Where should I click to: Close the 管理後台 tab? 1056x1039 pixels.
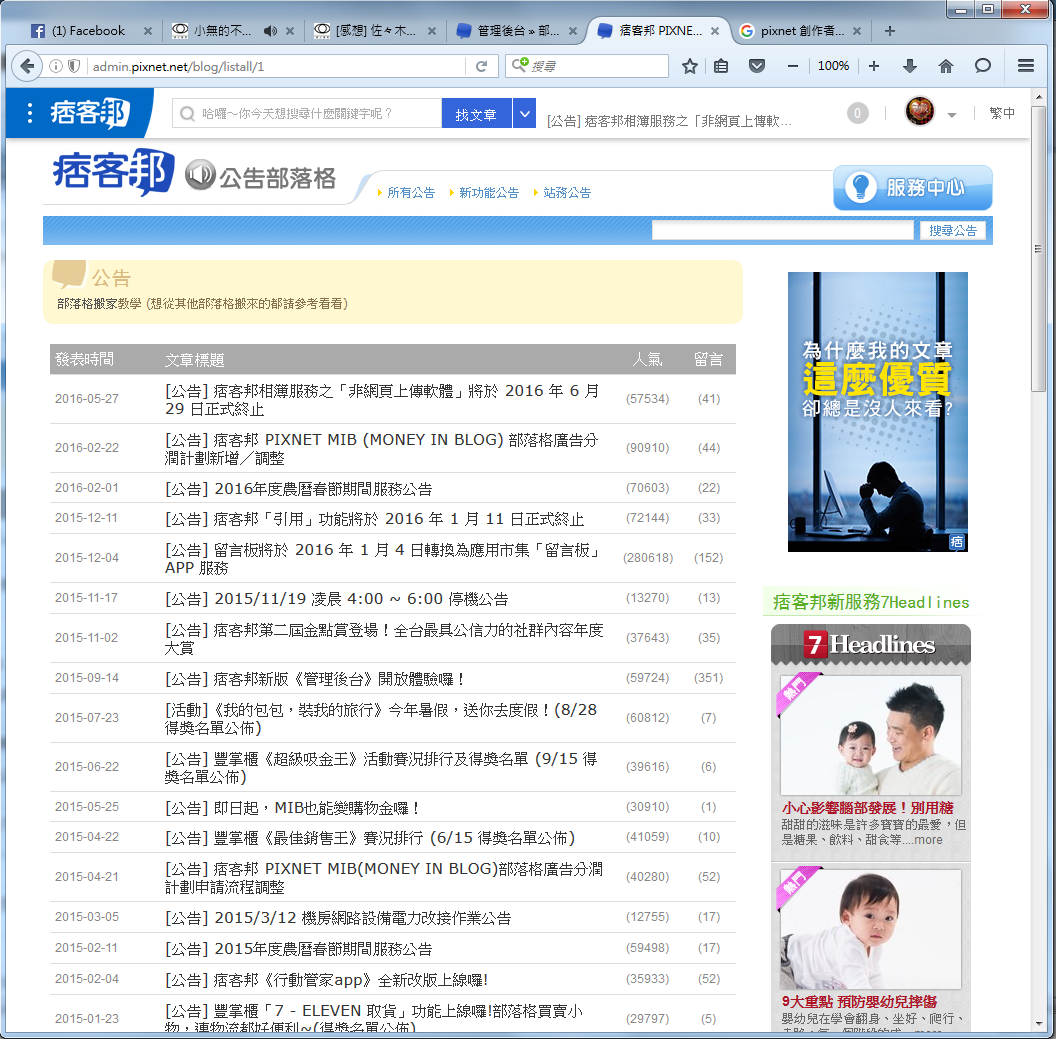(x=572, y=31)
